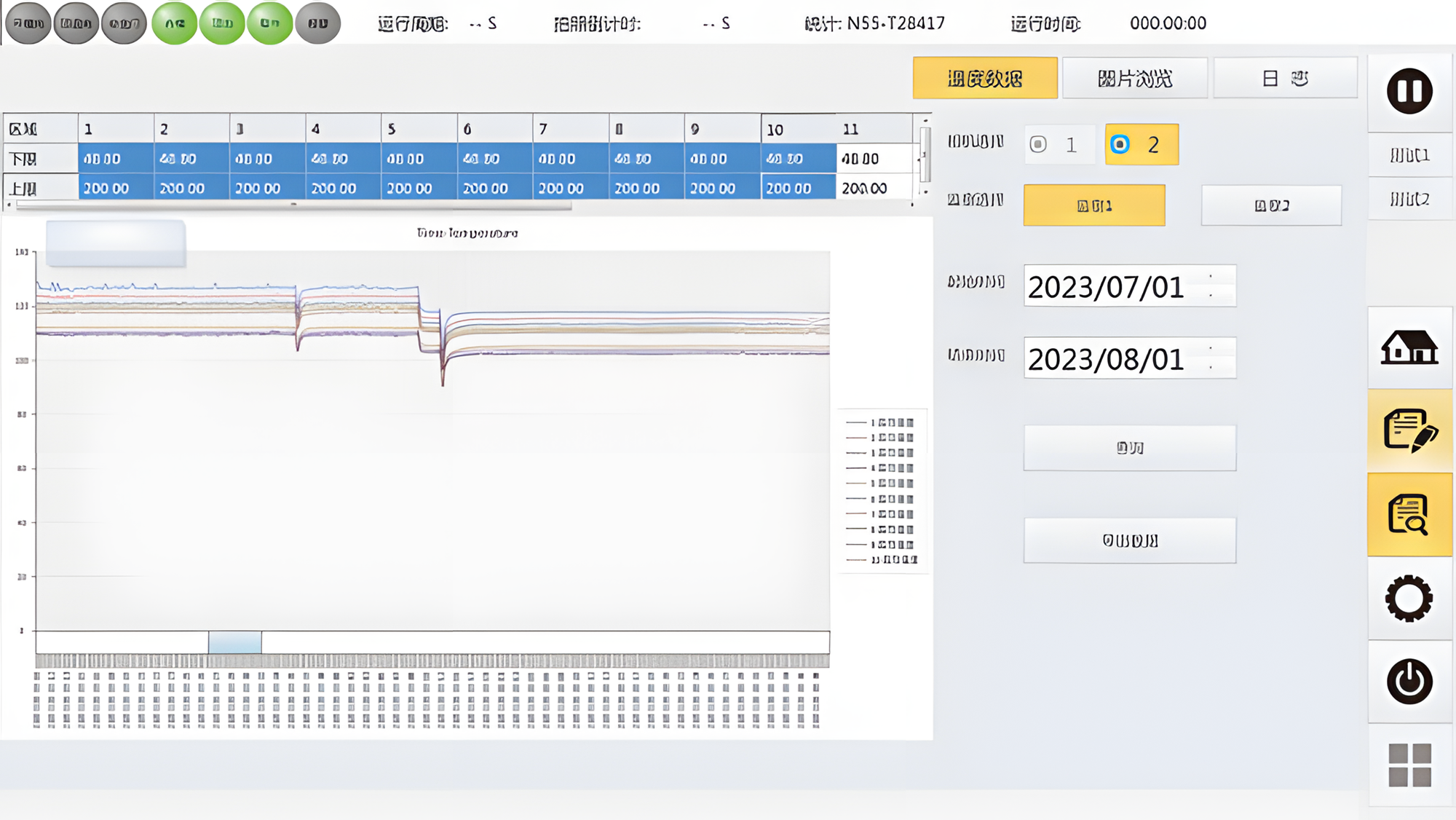Click the export button at the bottom
Viewport: 1456px width, 820px height.
1129,540
